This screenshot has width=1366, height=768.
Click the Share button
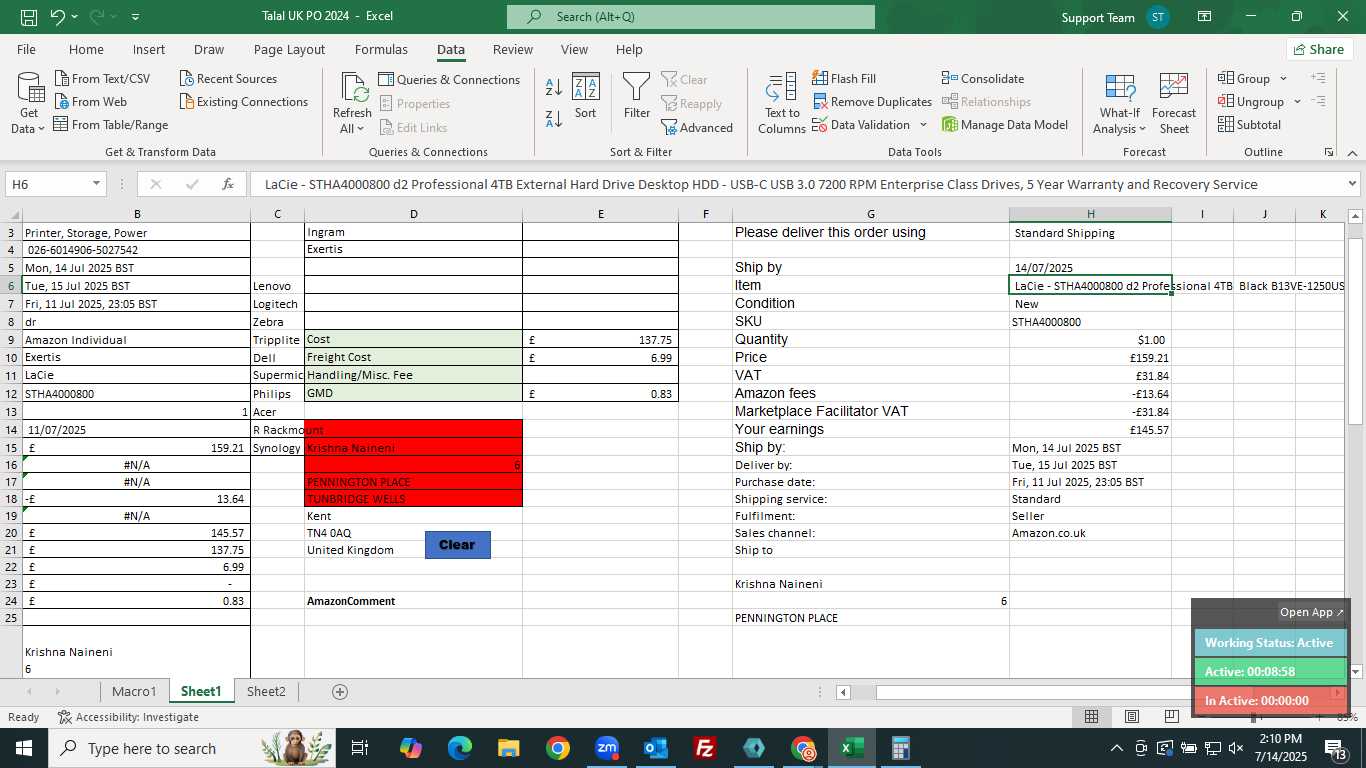pyautogui.click(x=1319, y=49)
